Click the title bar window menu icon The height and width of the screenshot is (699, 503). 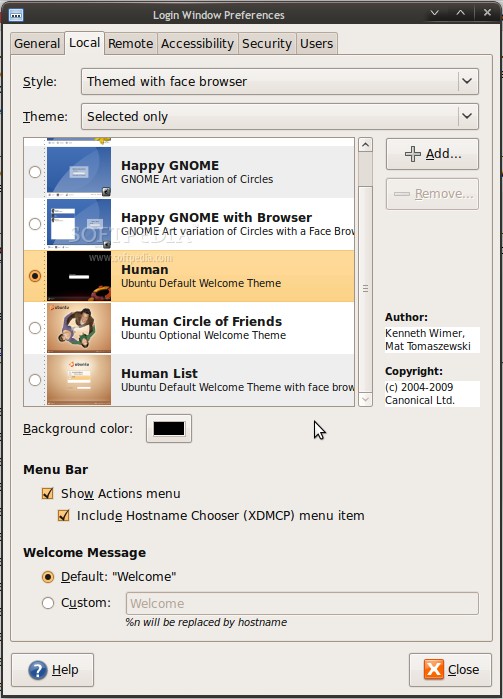click(16, 15)
